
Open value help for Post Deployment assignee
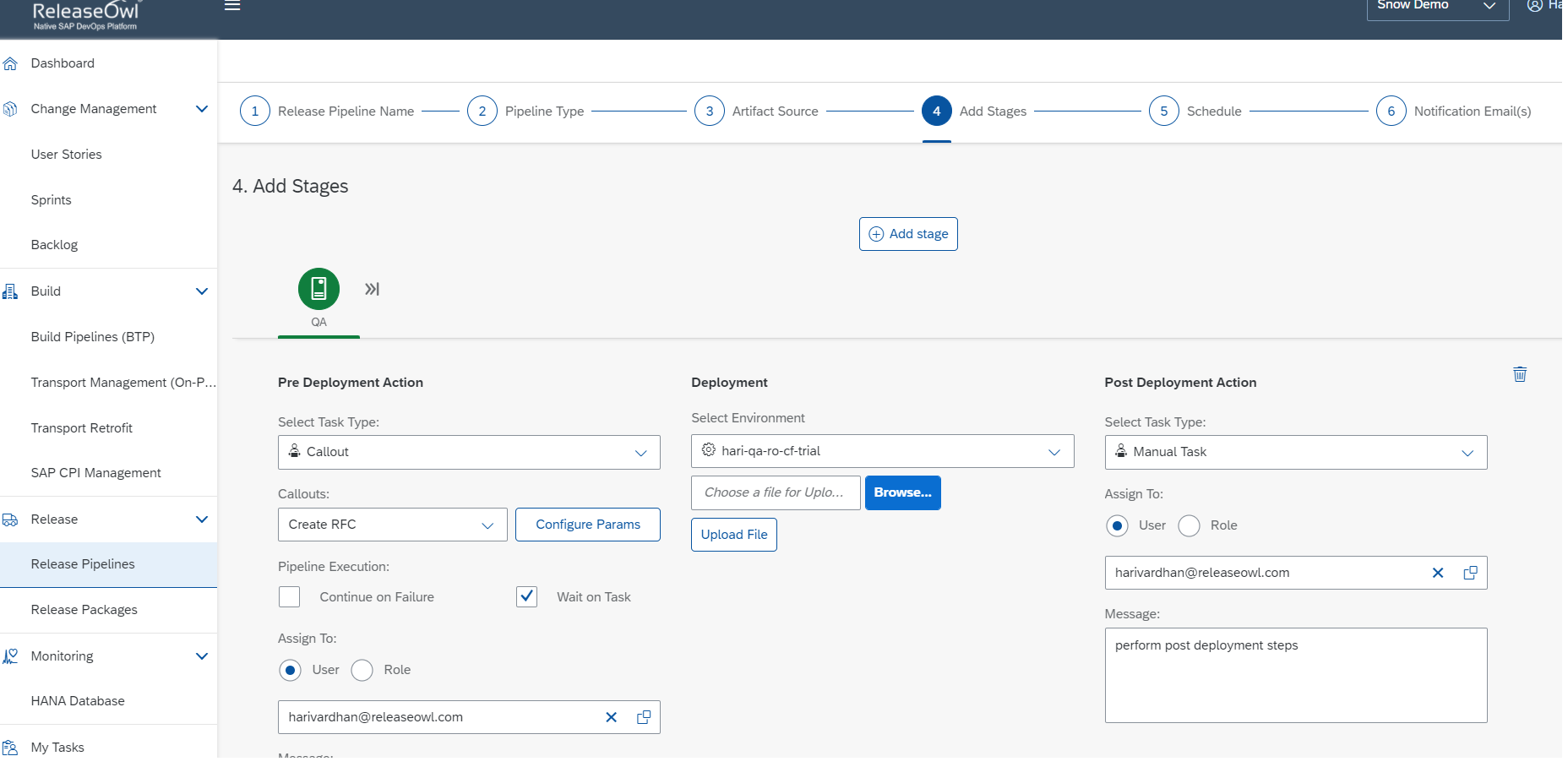coord(1470,573)
